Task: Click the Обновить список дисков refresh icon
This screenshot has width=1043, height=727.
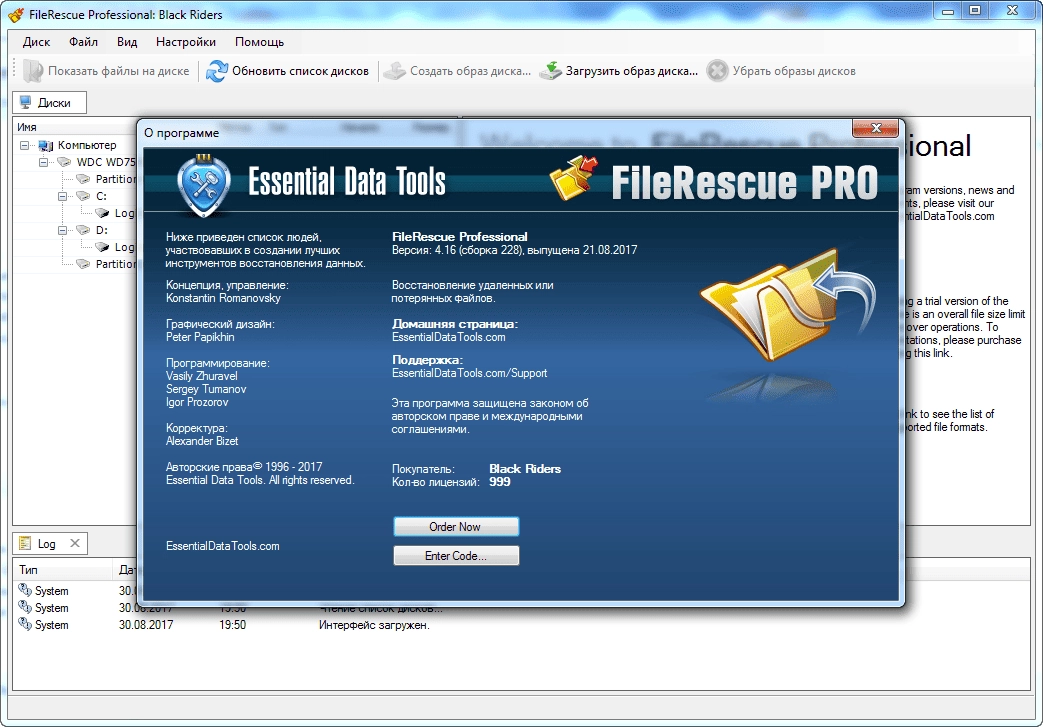Action: click(x=217, y=71)
